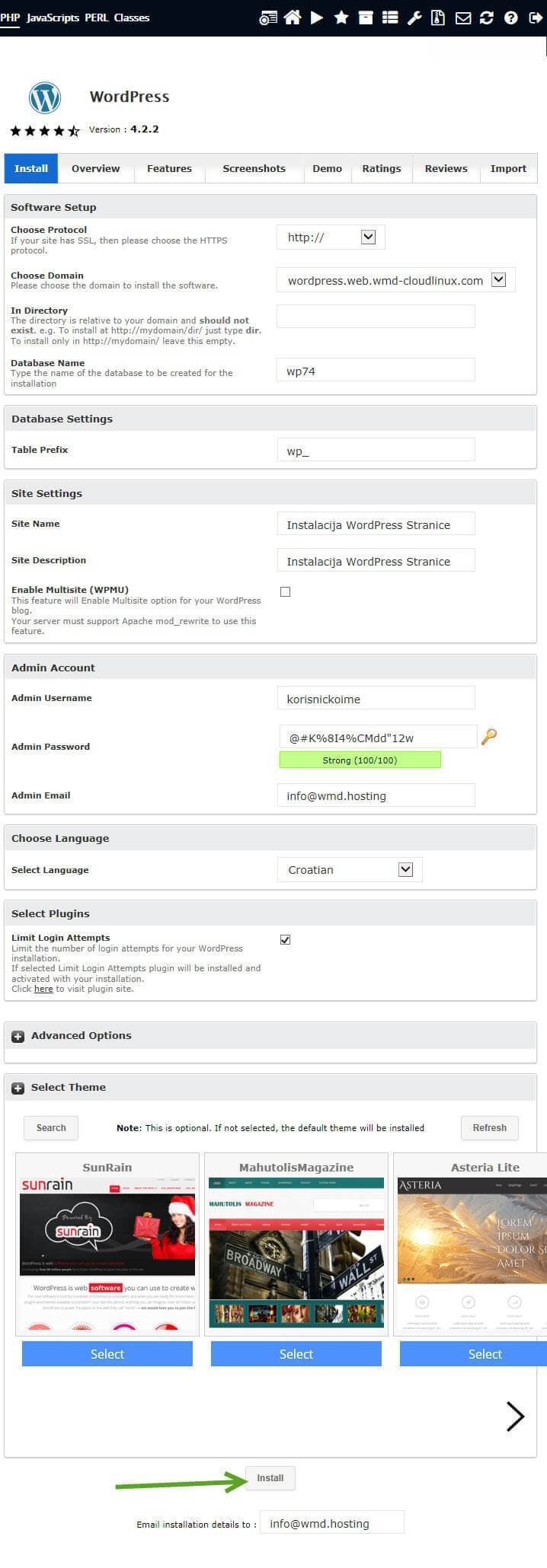Viewport: 547px width, 1568px height.
Task: Switch to the Classes category
Action: (132, 18)
